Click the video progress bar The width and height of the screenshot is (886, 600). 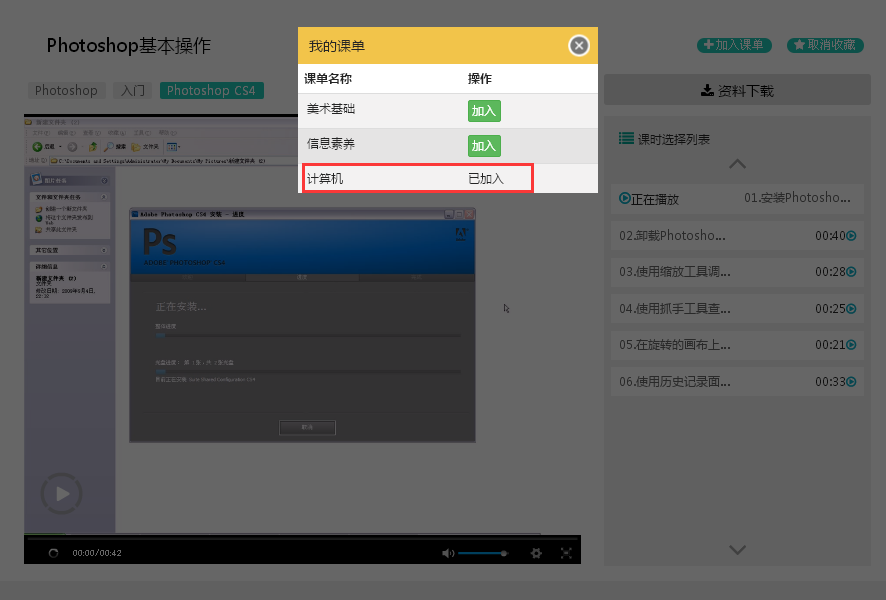[302, 538]
